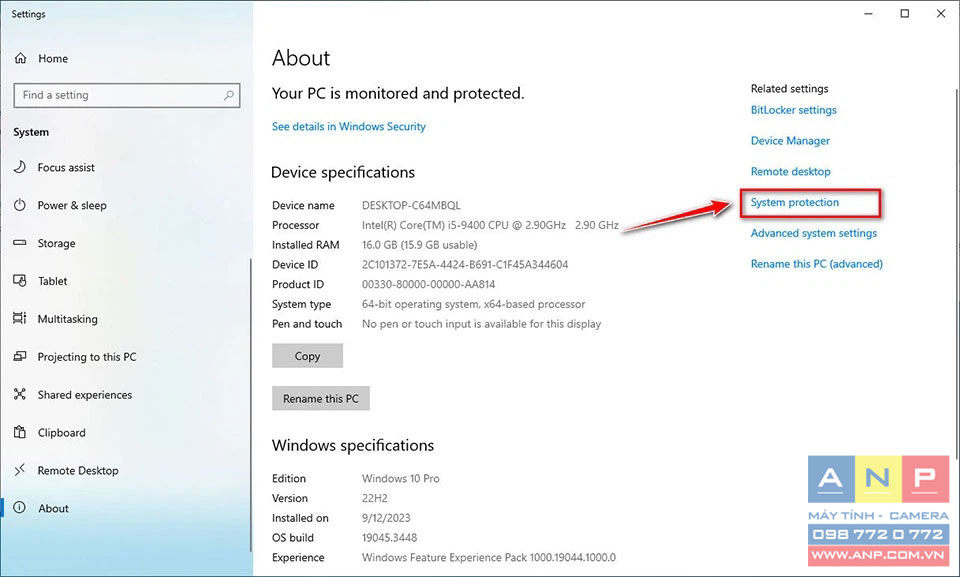Click device name DESKTOP-C64MBQL
960x577 pixels.
411,205
